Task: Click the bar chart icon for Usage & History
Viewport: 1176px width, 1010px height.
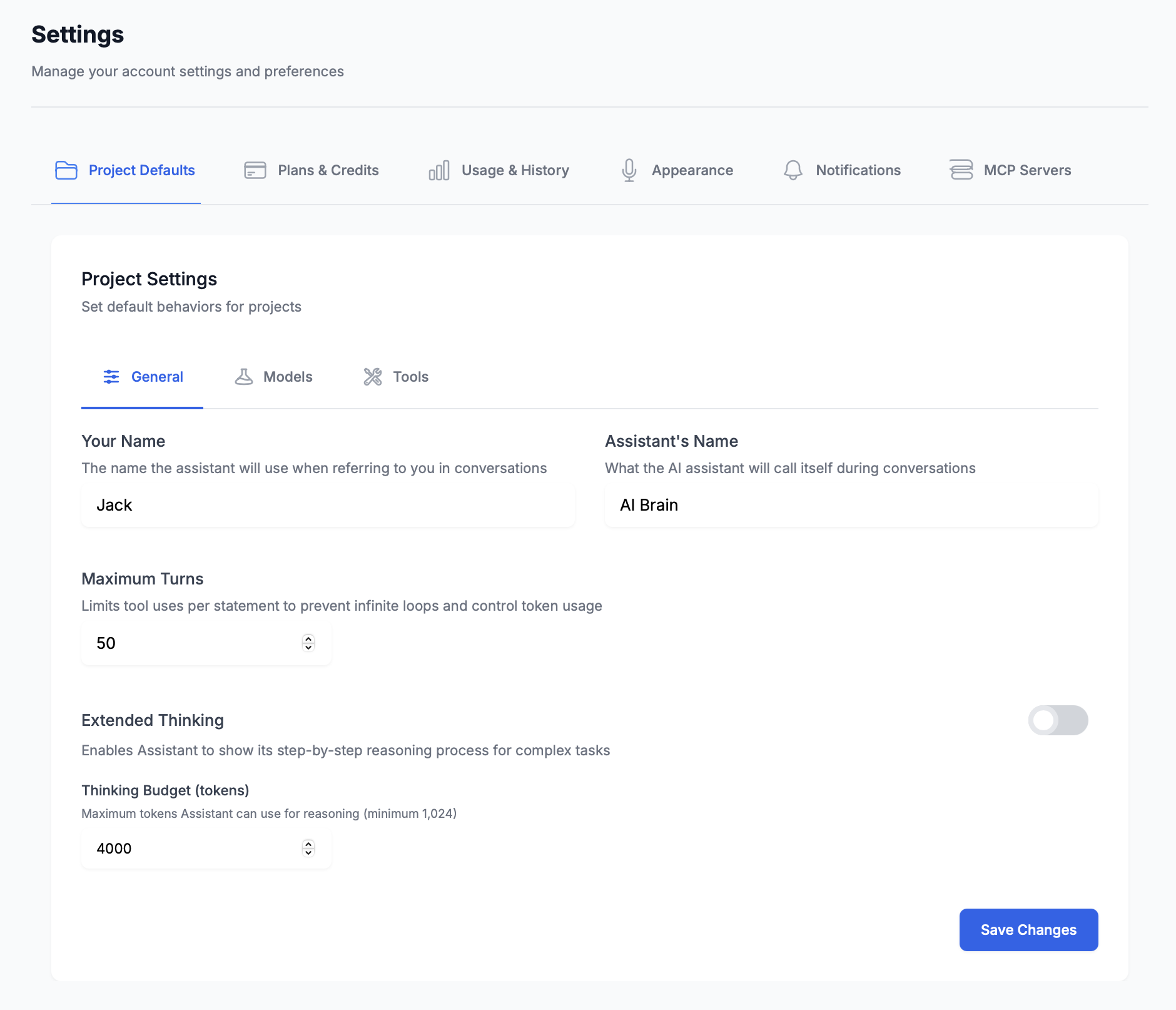Action: pyautogui.click(x=438, y=170)
